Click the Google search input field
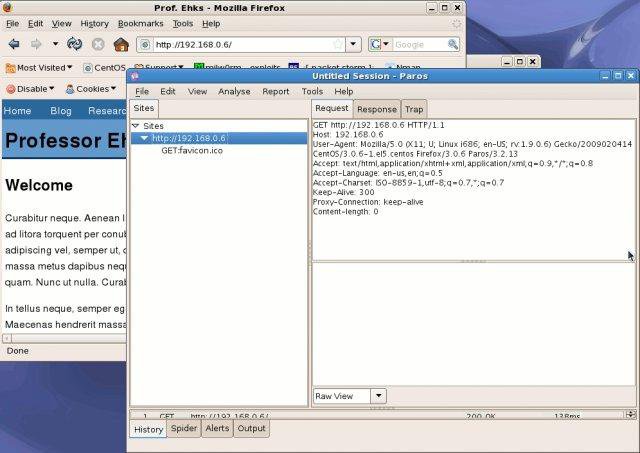The width and height of the screenshot is (640, 453). pos(420,44)
